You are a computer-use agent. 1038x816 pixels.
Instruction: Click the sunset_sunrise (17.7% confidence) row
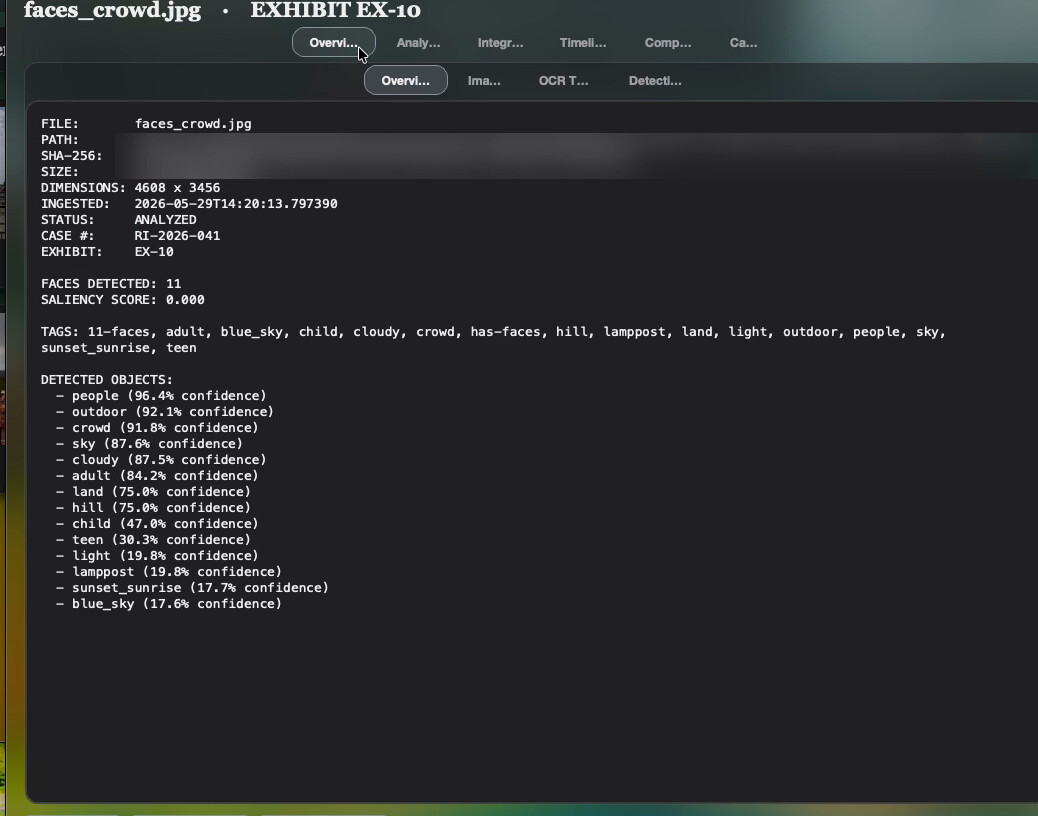(192, 588)
